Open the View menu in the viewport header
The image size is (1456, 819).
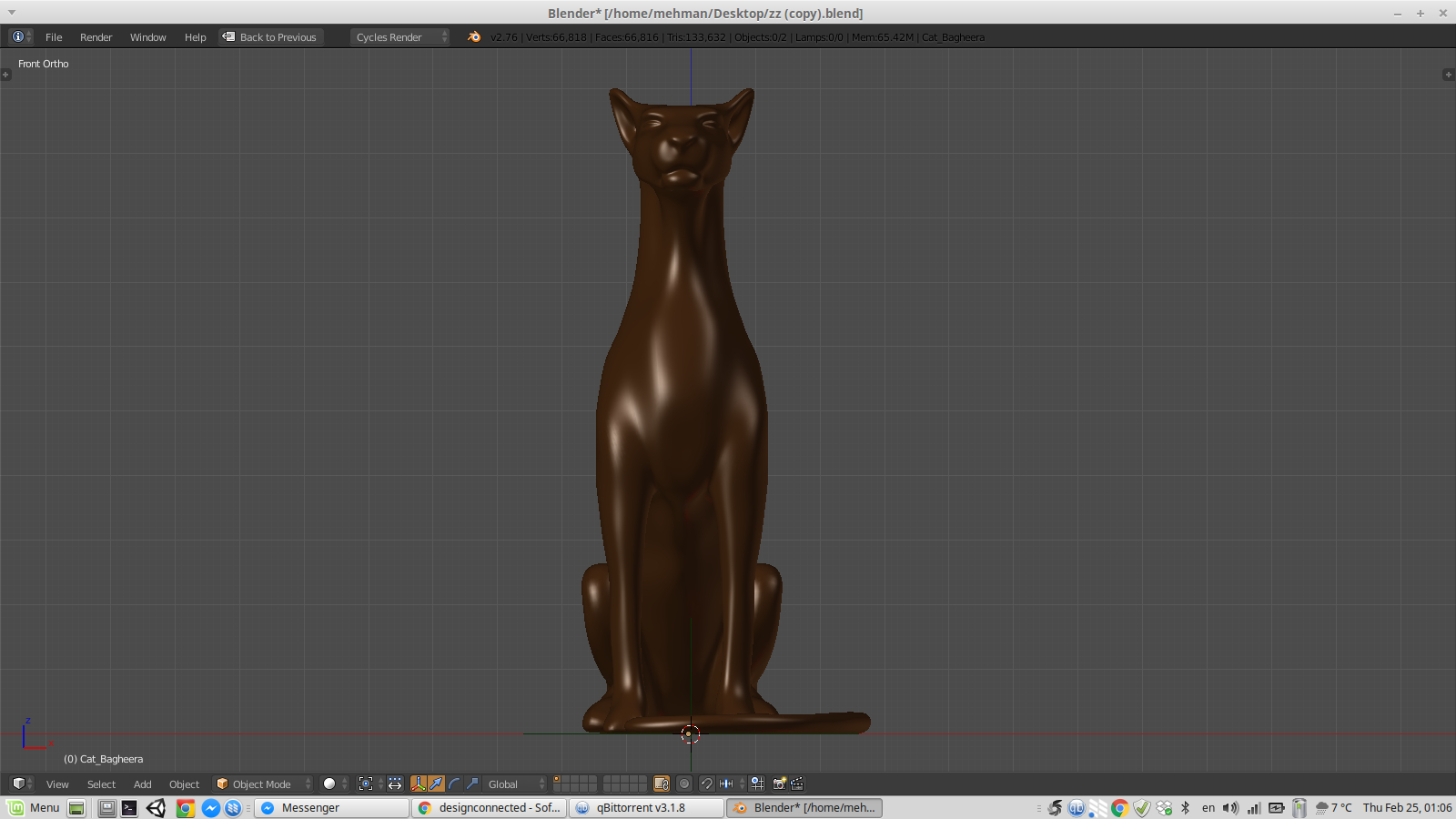pos(57,784)
